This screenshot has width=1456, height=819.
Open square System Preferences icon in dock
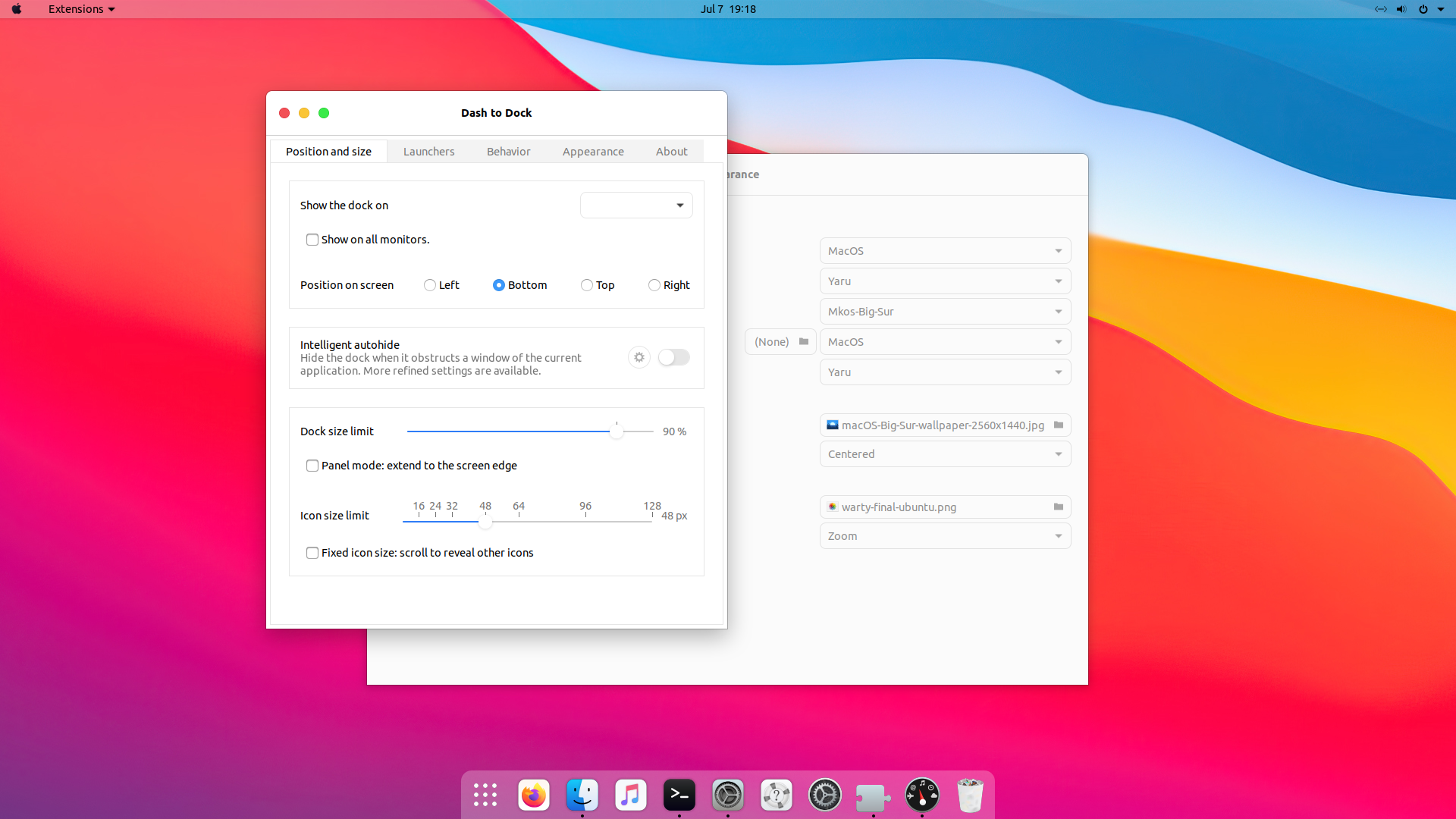pos(728,795)
